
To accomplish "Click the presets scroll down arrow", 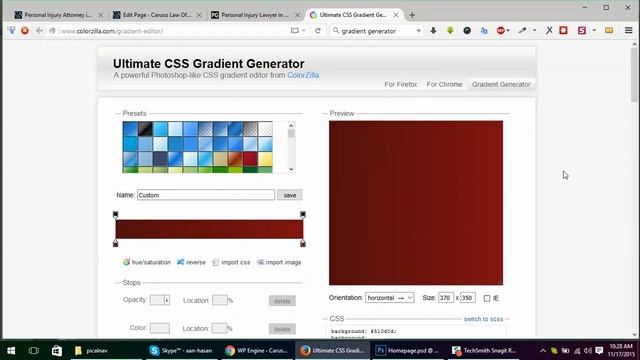I will coord(291,169).
